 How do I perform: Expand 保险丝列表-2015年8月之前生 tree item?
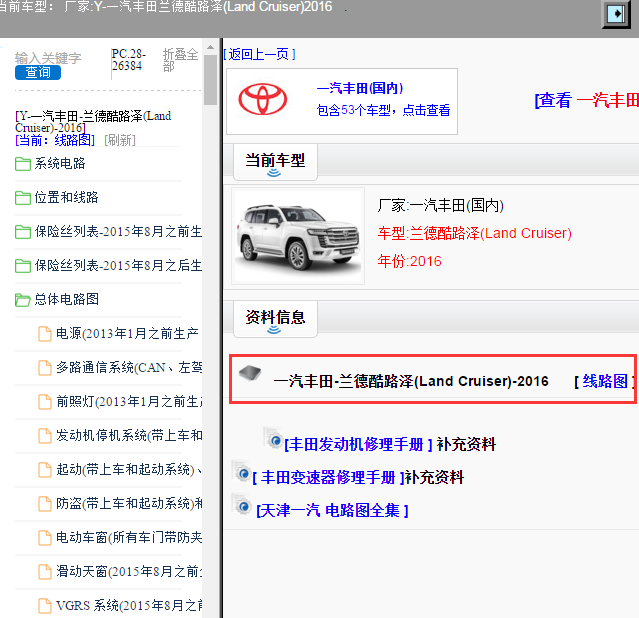point(118,232)
